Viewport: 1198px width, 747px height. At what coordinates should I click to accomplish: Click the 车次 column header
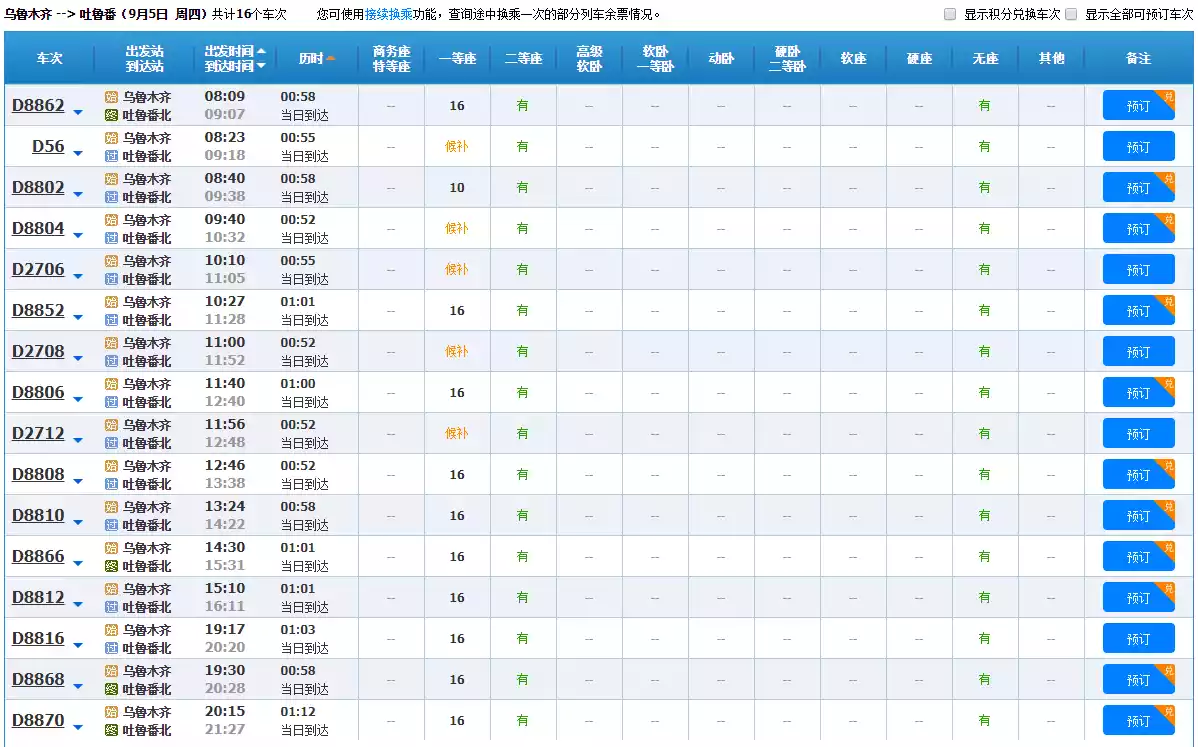[x=49, y=59]
